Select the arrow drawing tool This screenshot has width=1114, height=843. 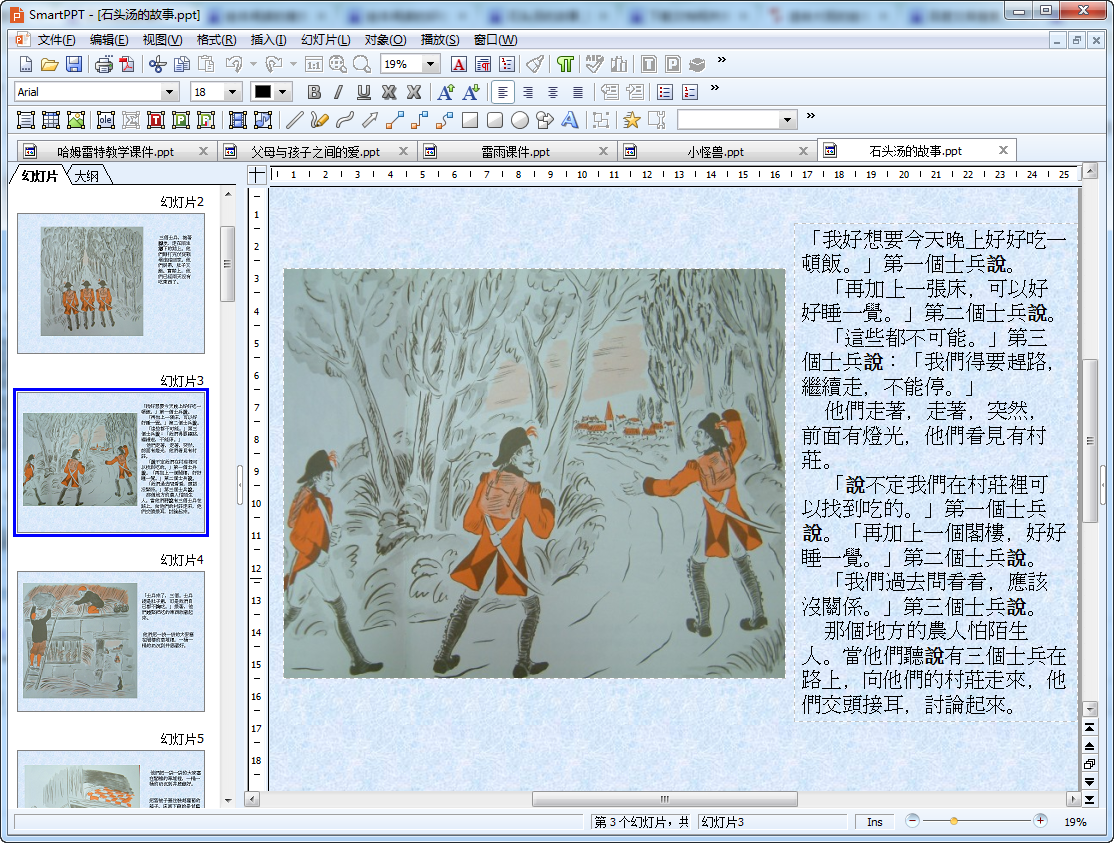(x=369, y=120)
